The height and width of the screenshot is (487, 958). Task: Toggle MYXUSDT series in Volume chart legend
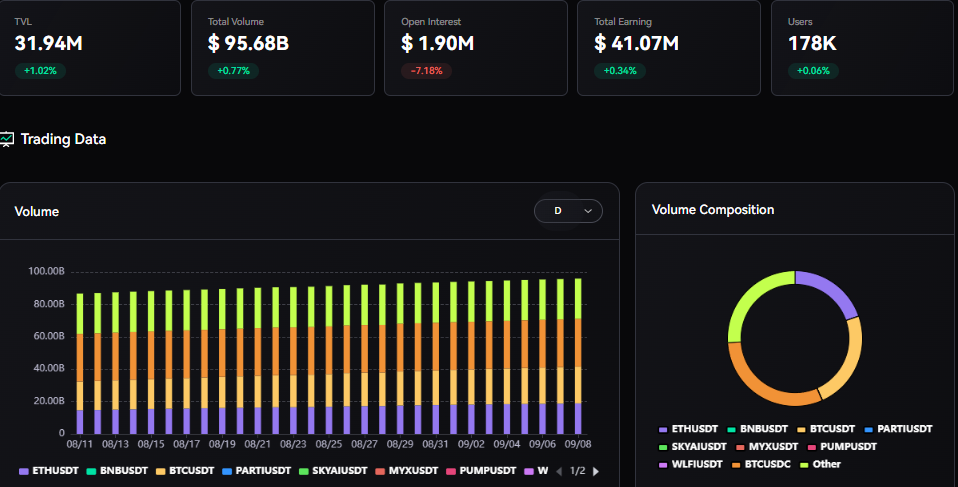pyautogui.click(x=407, y=471)
